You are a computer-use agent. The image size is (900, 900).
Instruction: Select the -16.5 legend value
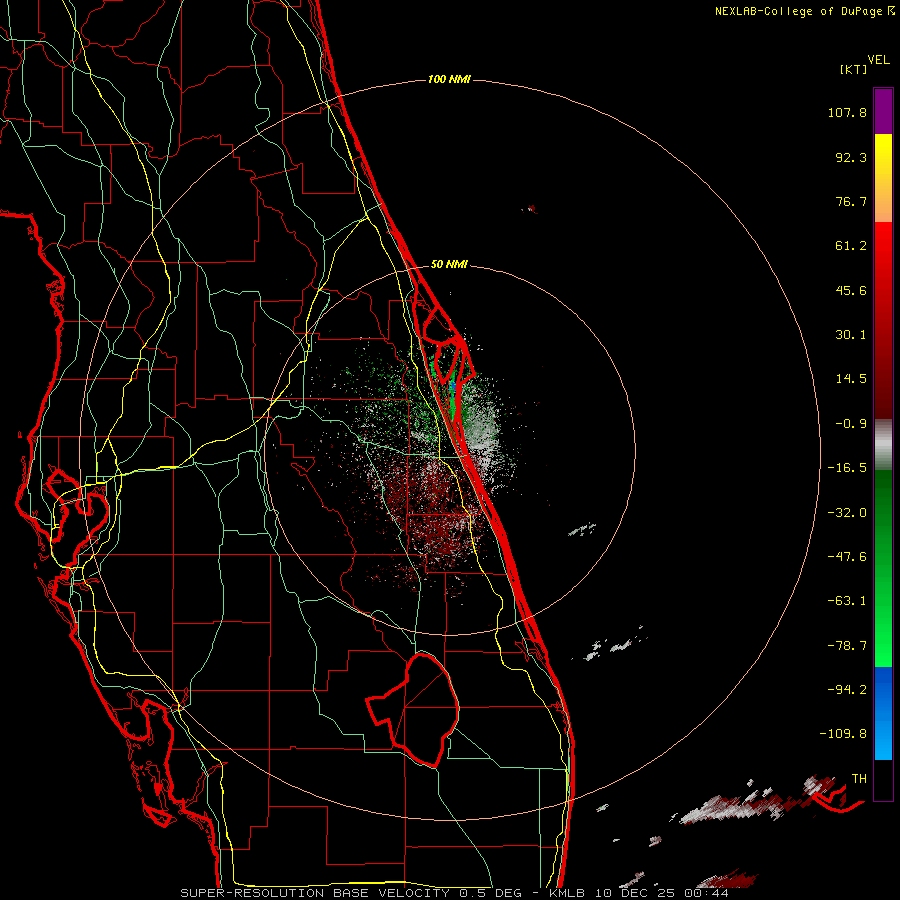[847, 468]
